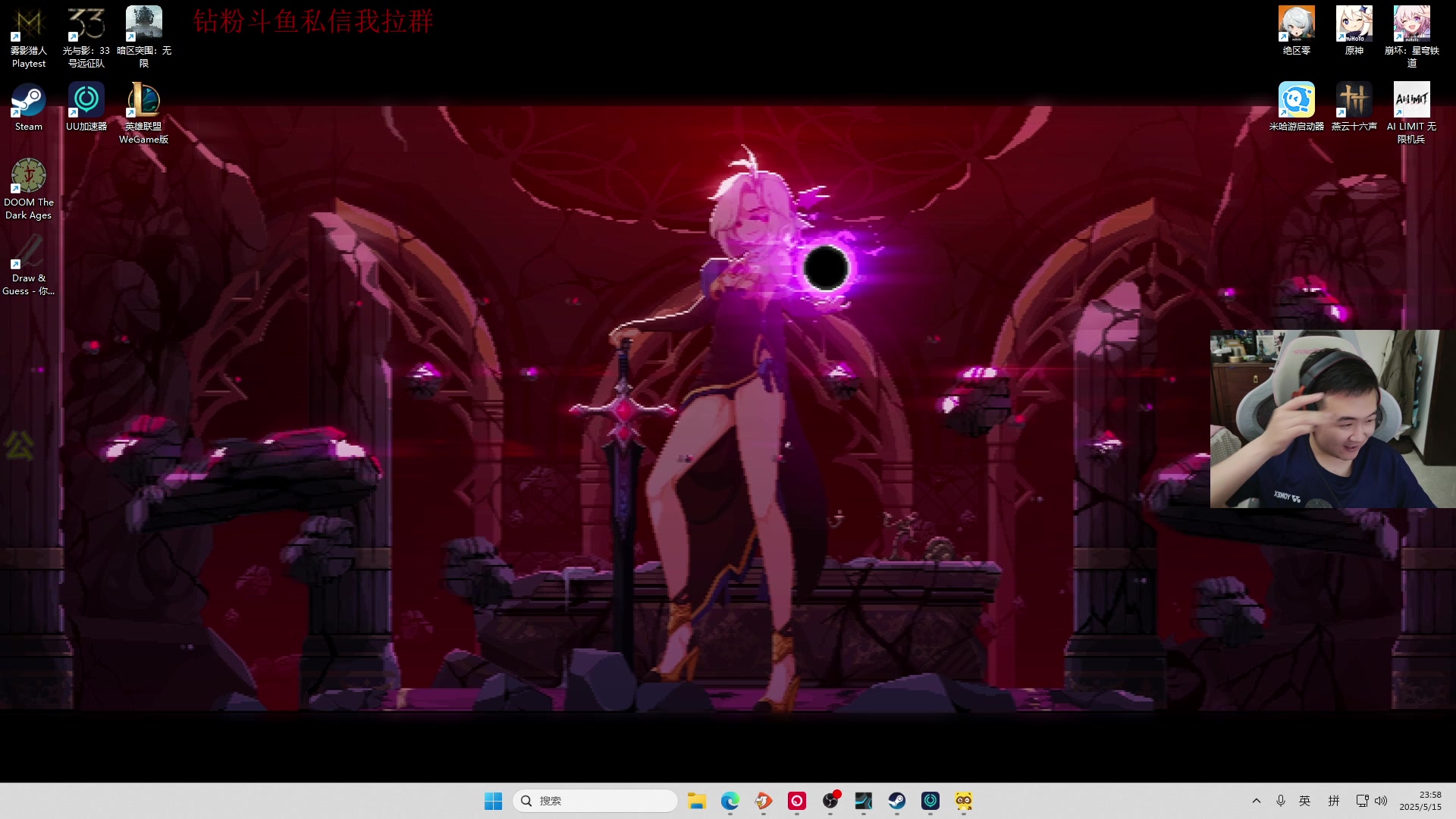This screenshot has width=1456, height=819.
Task: Select the AI LIMIT 无限机兵 shortcut
Action: pyautogui.click(x=1412, y=114)
